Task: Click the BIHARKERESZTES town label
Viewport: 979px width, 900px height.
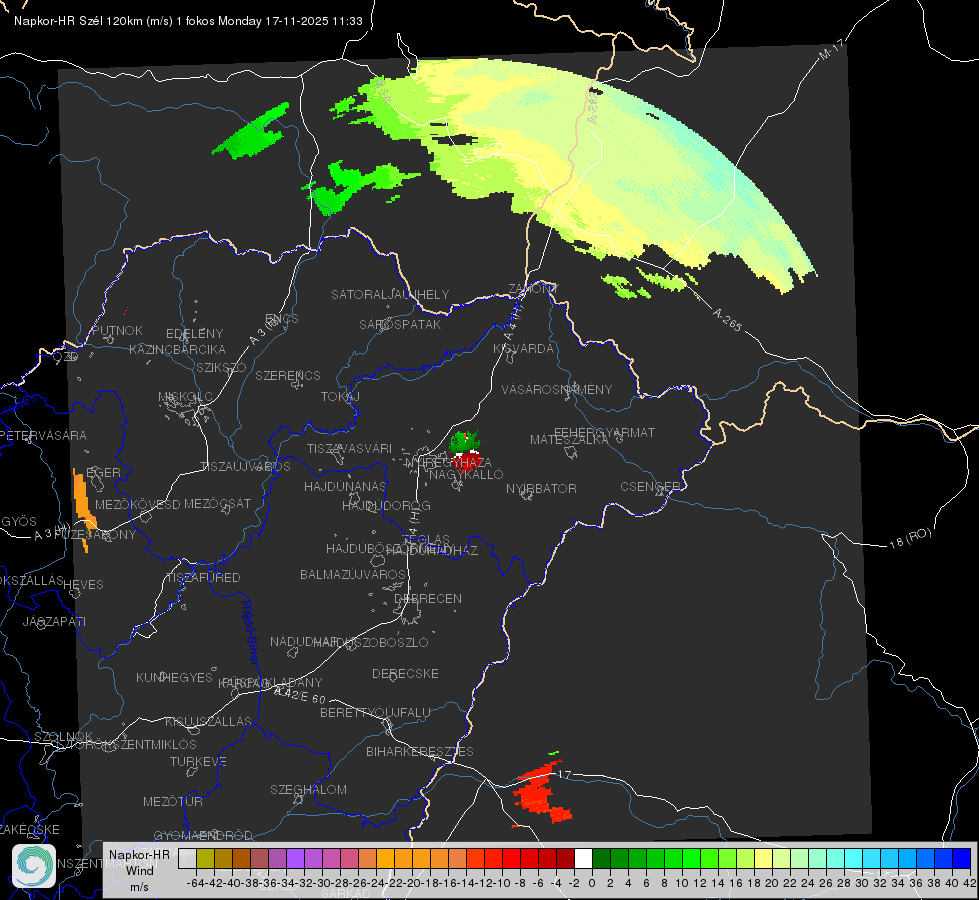Action: tap(420, 752)
